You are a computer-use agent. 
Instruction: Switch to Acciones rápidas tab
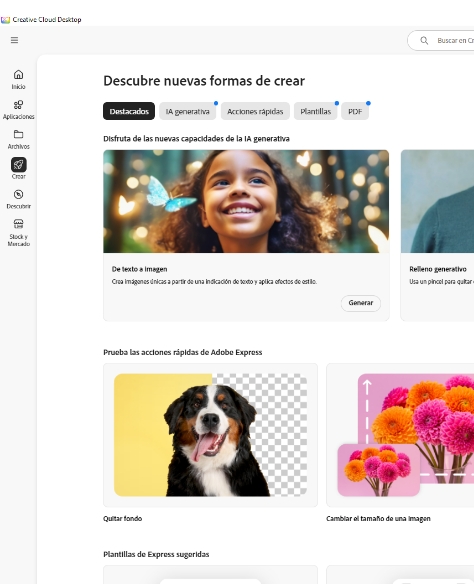coord(255,111)
